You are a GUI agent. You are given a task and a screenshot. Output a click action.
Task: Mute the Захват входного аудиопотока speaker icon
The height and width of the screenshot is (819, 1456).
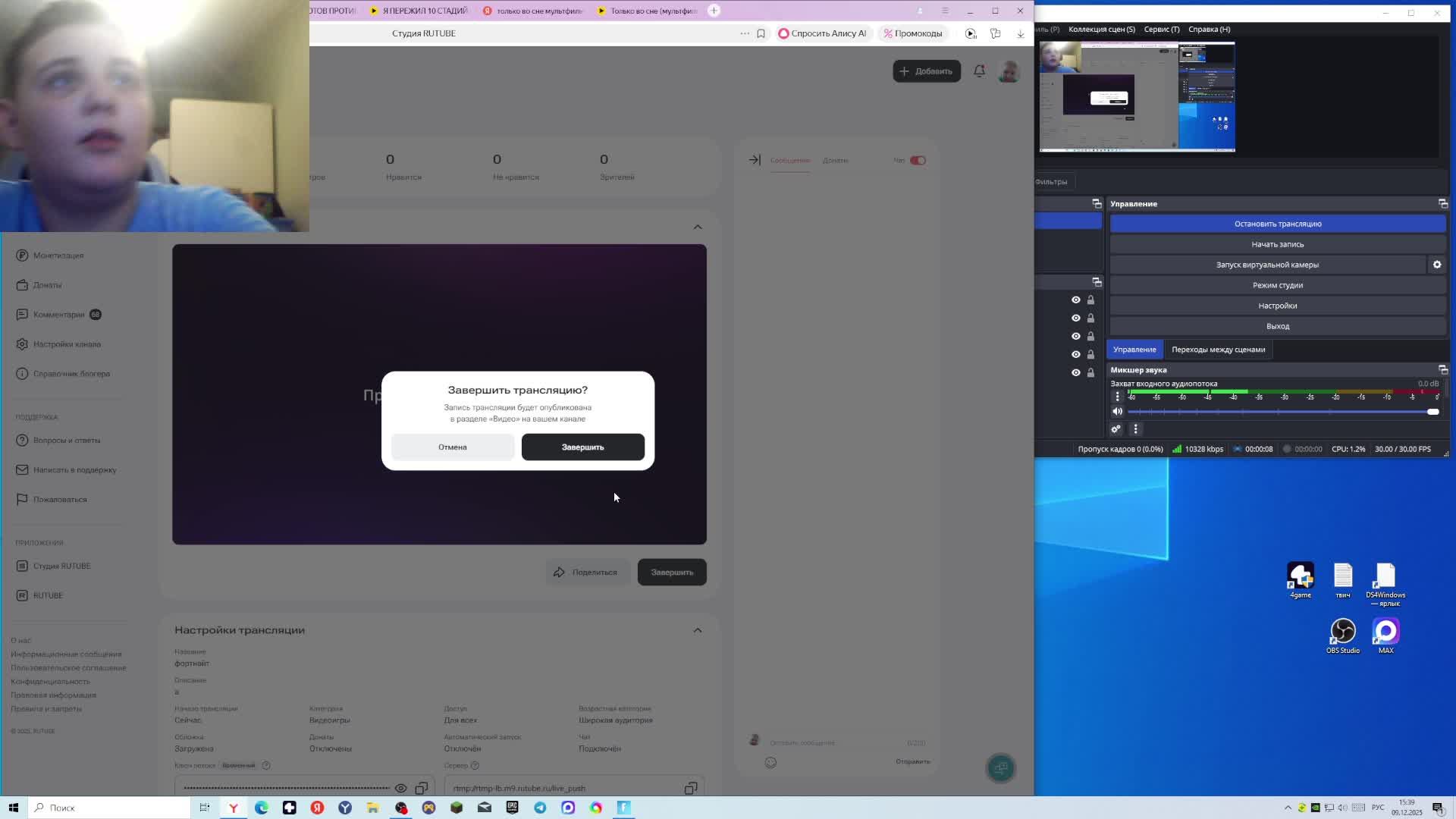pos(1117,412)
